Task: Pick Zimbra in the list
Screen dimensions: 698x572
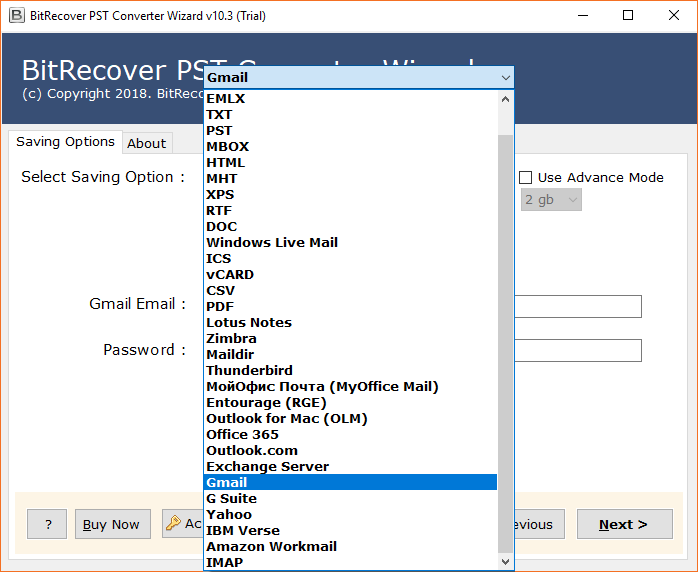Action: tap(350, 339)
